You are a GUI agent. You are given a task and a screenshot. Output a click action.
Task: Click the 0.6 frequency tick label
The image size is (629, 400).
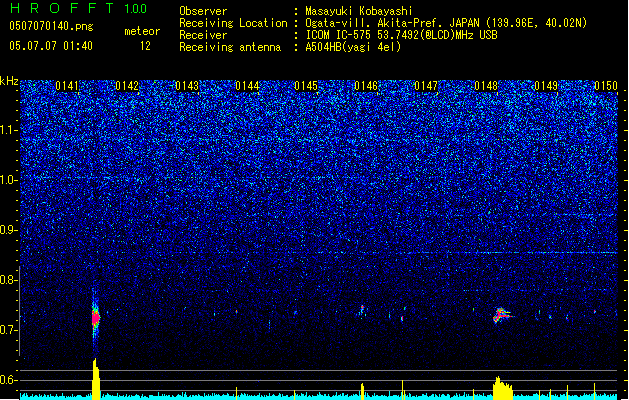pos(9,380)
